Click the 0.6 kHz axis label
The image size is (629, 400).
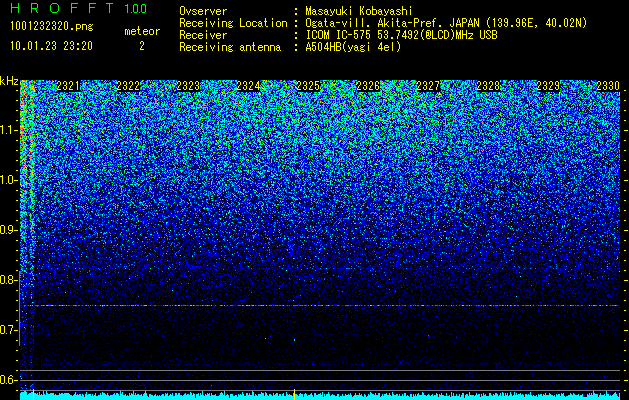[x=9, y=380]
